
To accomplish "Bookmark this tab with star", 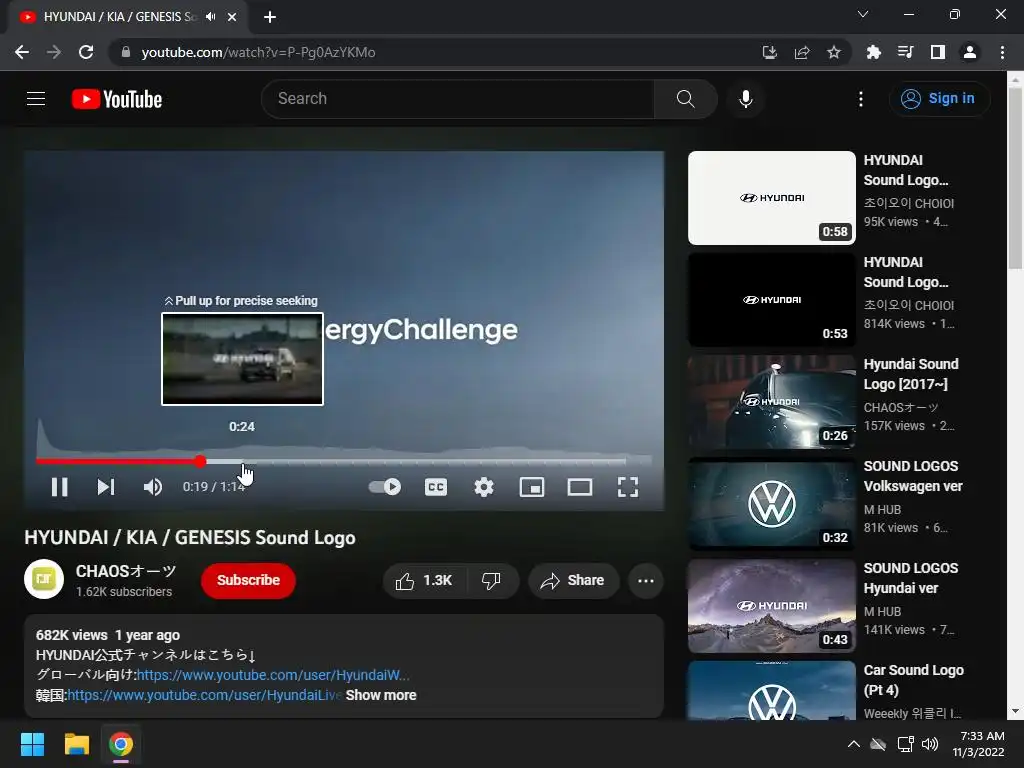I will tap(834, 52).
